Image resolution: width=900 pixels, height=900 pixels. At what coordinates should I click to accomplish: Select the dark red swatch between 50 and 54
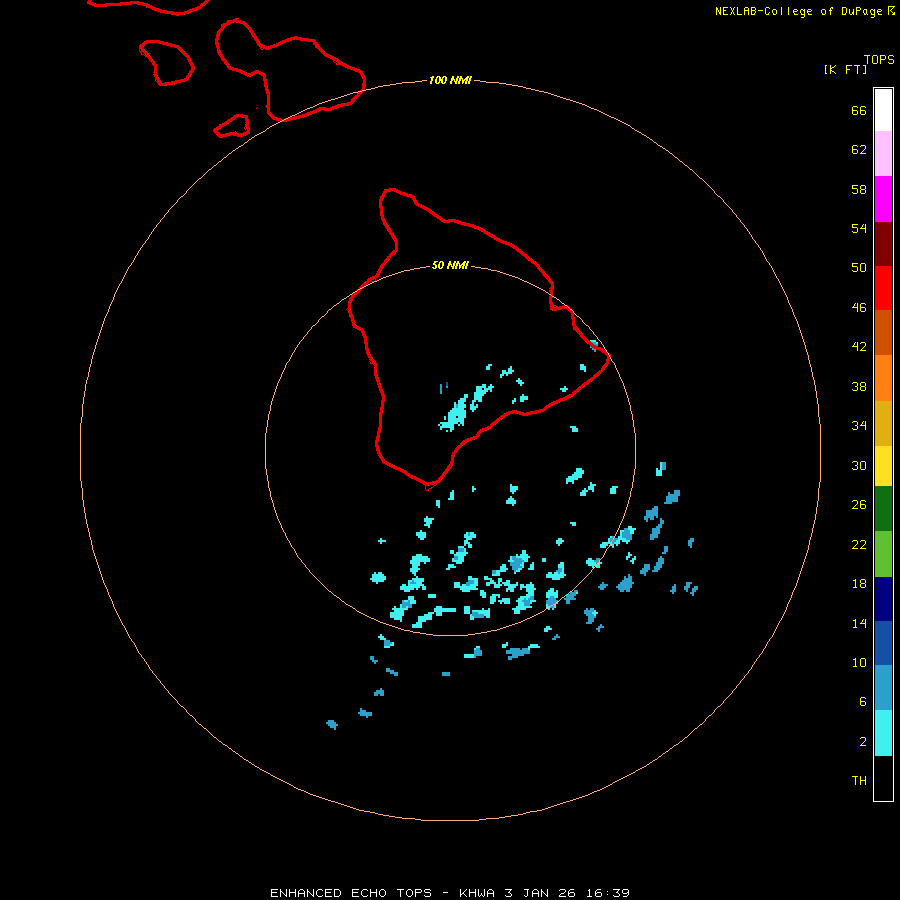pos(883,244)
